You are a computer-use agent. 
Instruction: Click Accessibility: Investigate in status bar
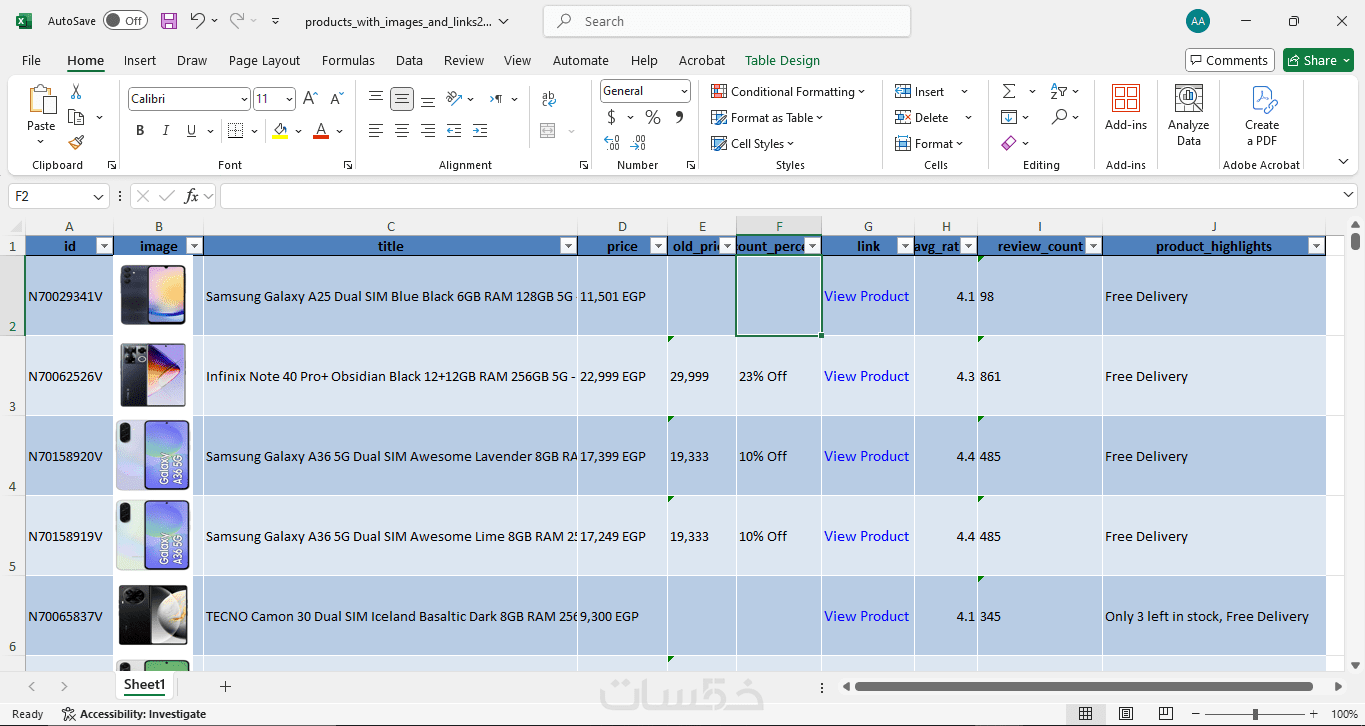134,714
